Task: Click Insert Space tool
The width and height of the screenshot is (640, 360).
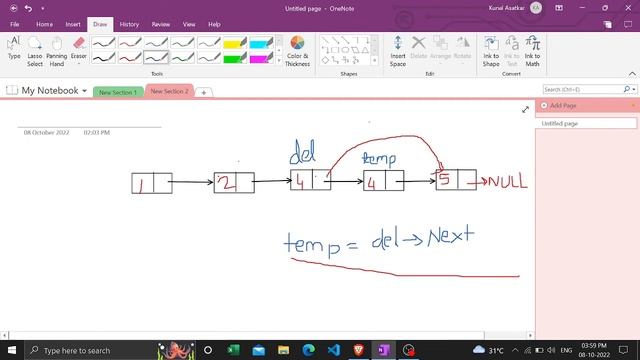Action: point(398,51)
